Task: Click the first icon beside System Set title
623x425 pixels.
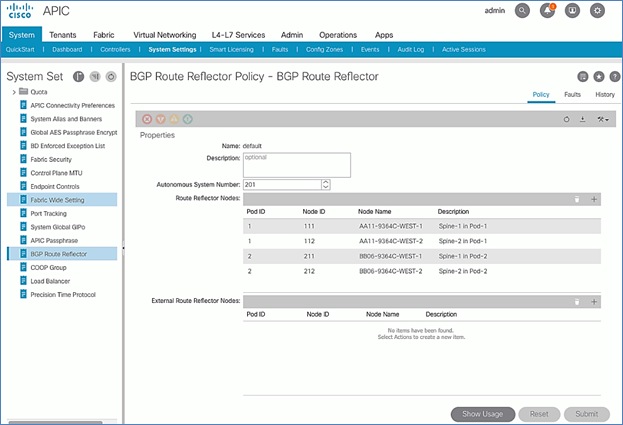Action: (79, 76)
